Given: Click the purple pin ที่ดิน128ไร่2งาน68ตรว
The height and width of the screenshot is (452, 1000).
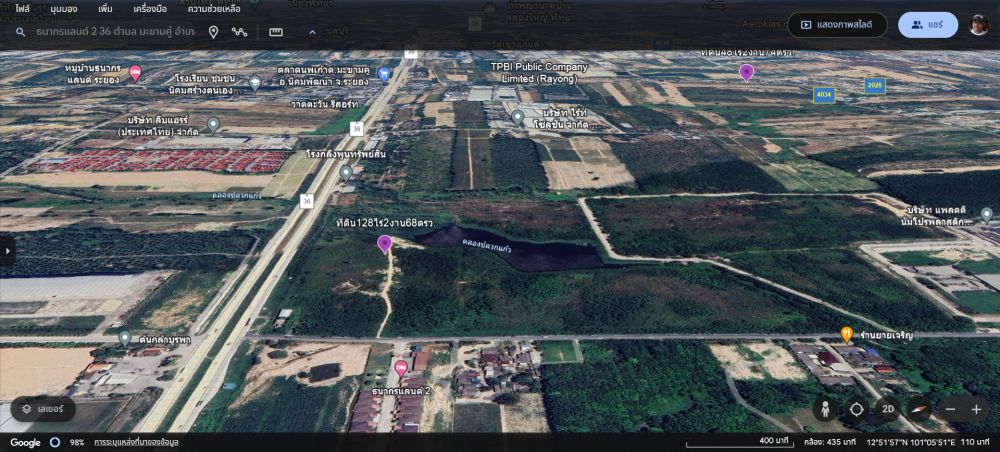Looking at the screenshot, I should coord(384,244).
